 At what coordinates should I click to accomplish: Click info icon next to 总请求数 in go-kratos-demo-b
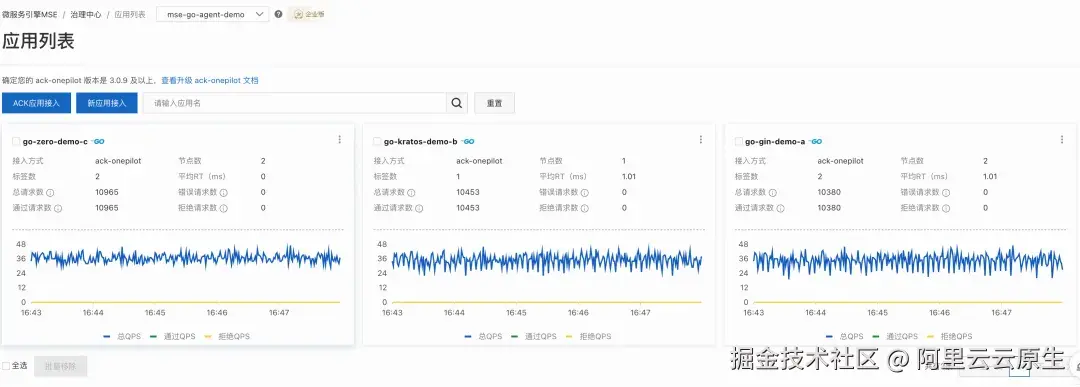click(x=411, y=193)
